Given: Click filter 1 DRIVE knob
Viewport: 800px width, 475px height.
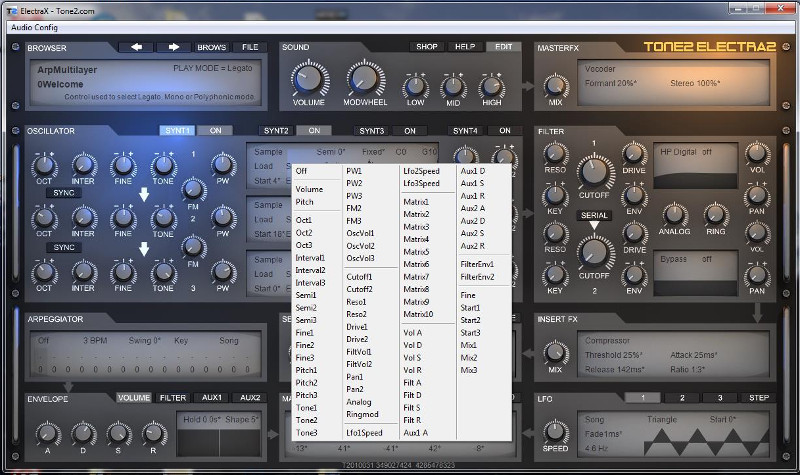Looking at the screenshot, I should (634, 153).
